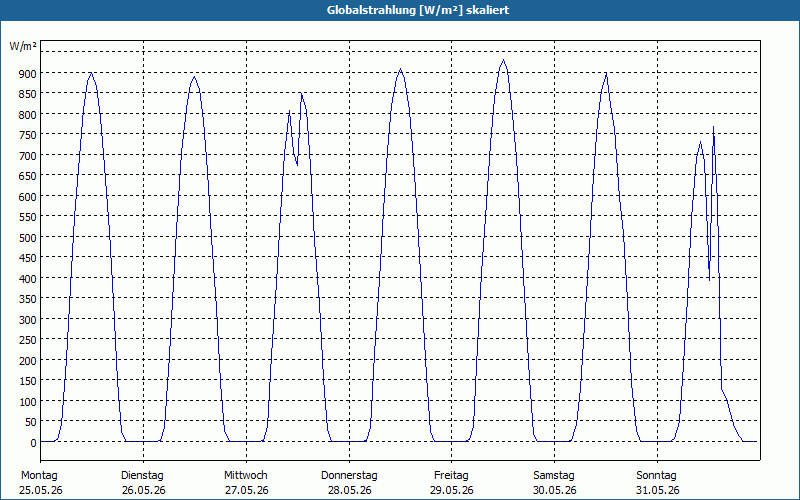The width and height of the screenshot is (800, 500).
Task: Click the 'Freitag' day label
Action: tap(451, 475)
